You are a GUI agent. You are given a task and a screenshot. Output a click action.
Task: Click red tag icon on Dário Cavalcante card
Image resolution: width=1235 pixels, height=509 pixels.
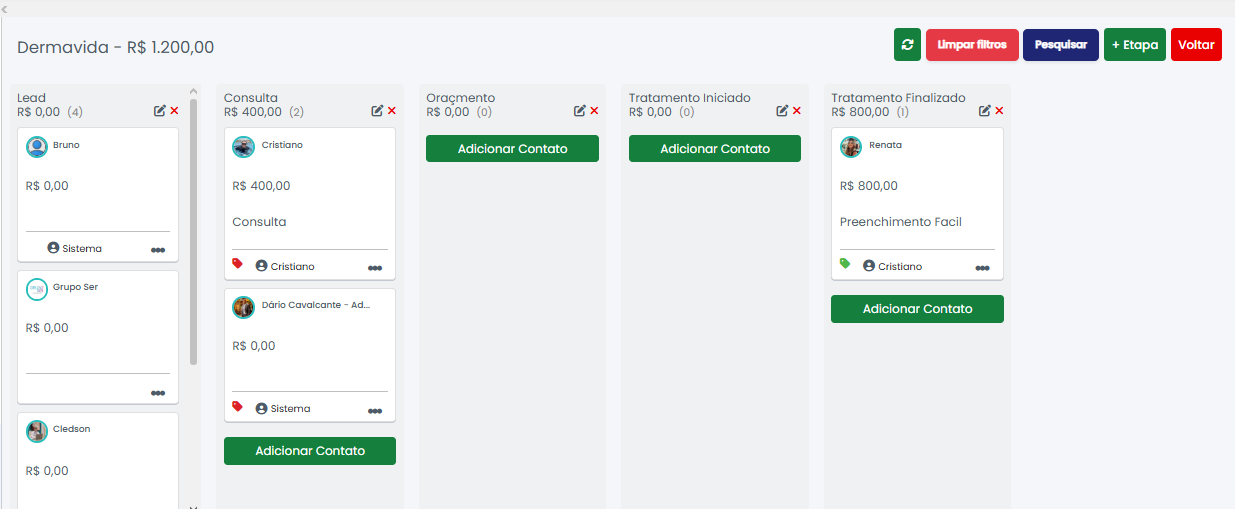pos(238,406)
